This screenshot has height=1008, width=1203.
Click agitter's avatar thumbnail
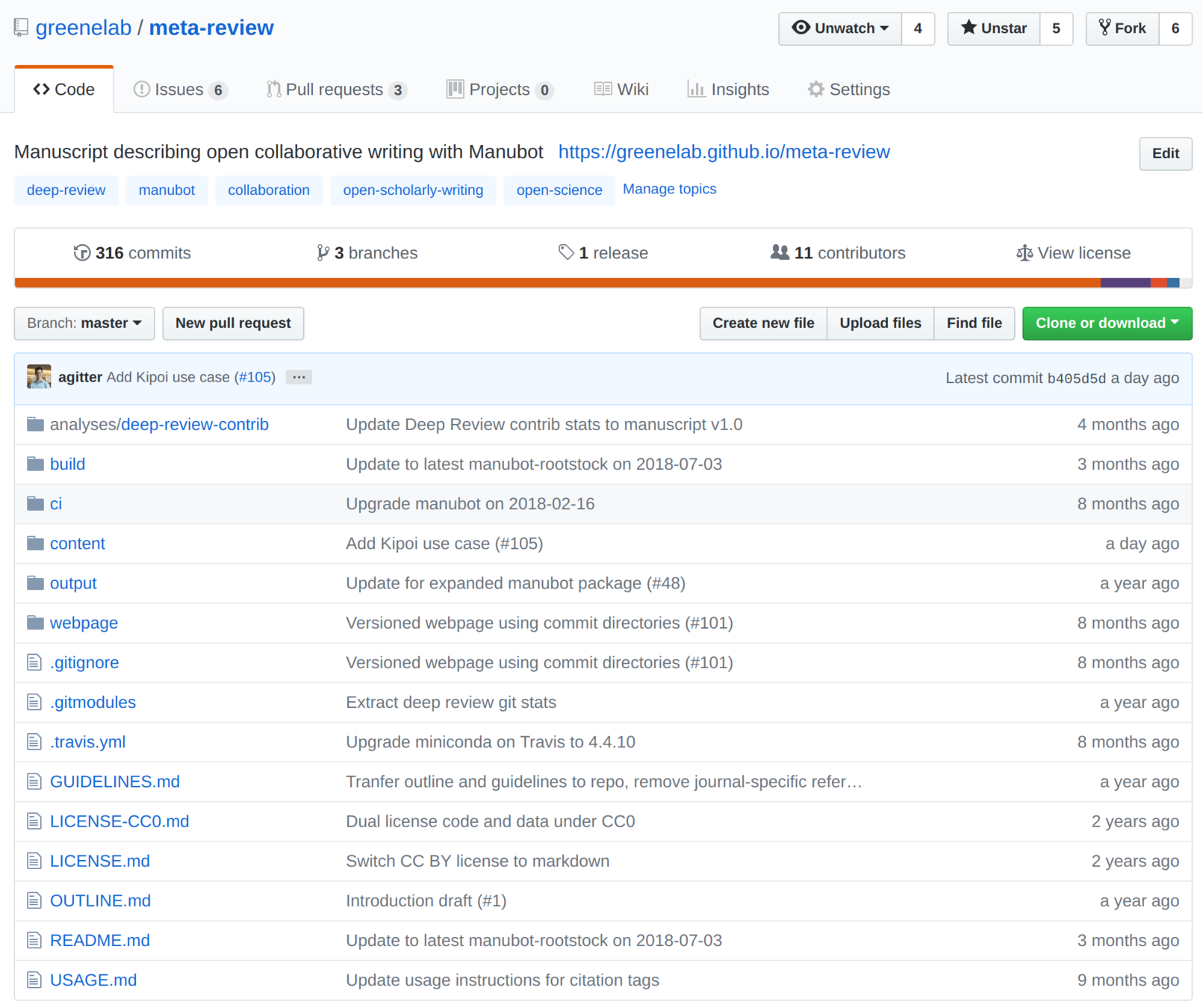(39, 377)
